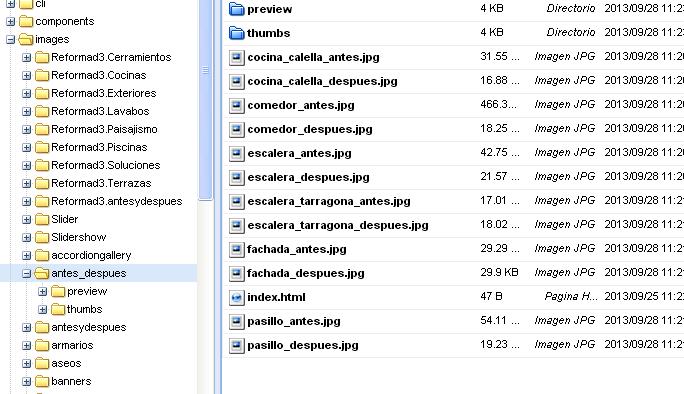Expand the Slidershow folder node

27,237
